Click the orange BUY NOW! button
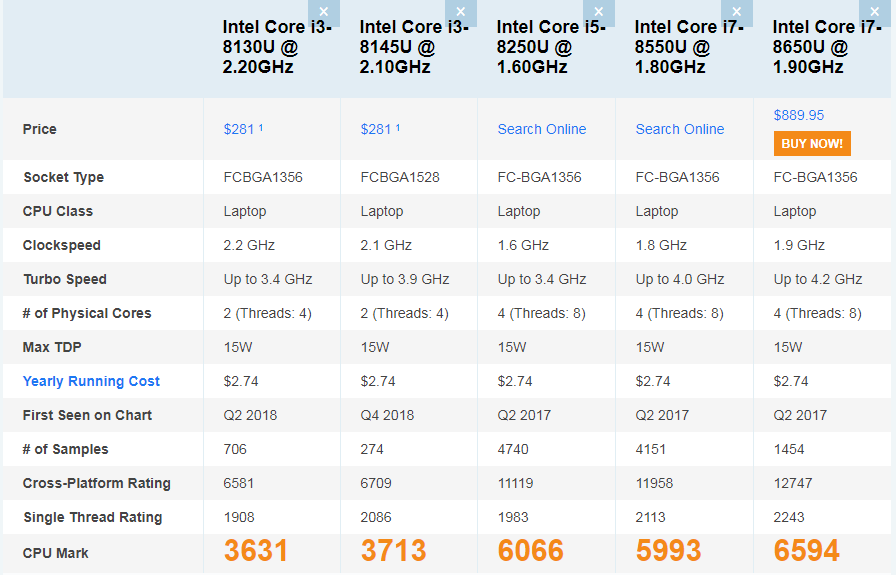Screen dimensions: 896x575 click(812, 144)
